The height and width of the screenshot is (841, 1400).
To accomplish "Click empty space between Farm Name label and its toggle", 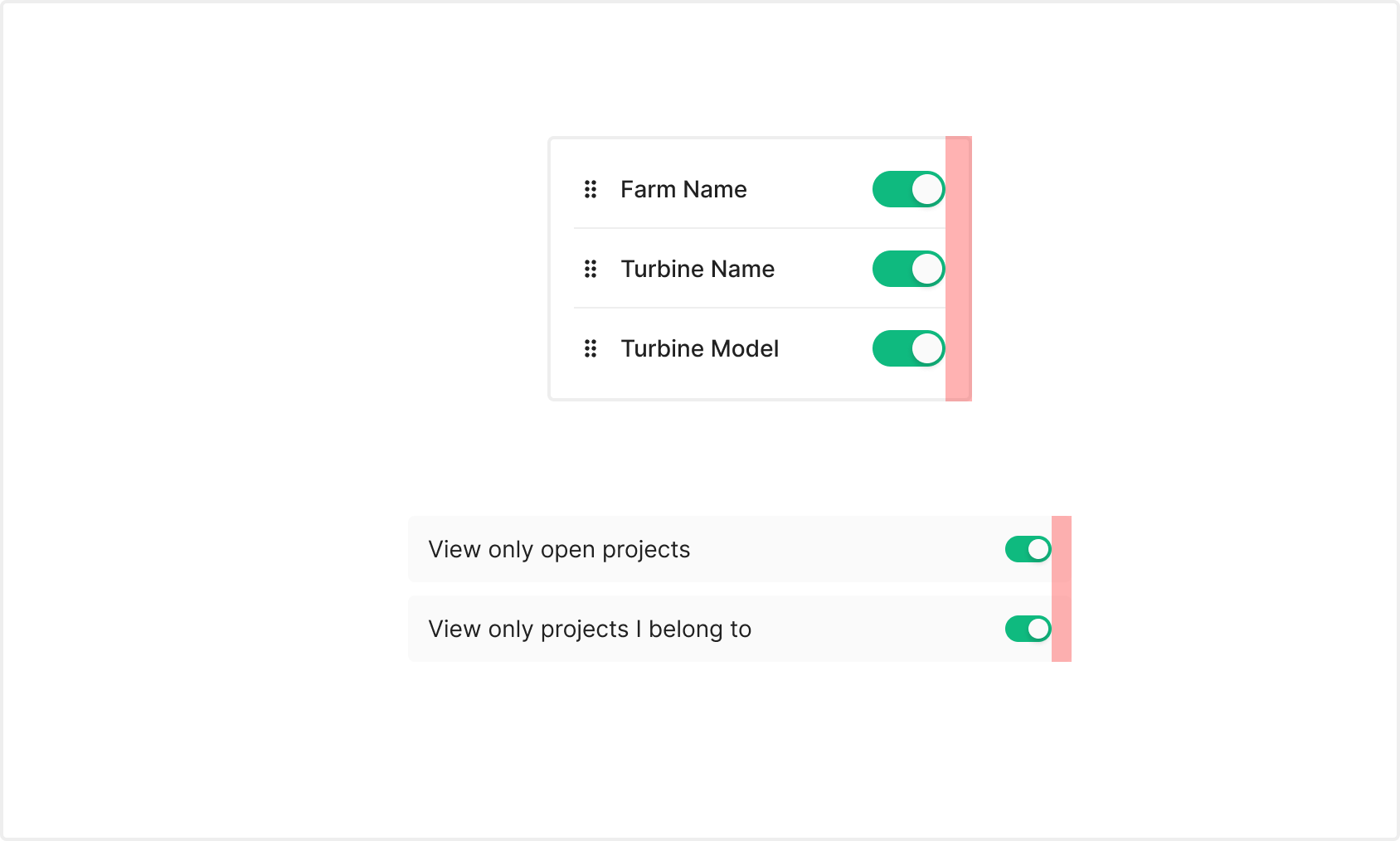I will click(809, 190).
